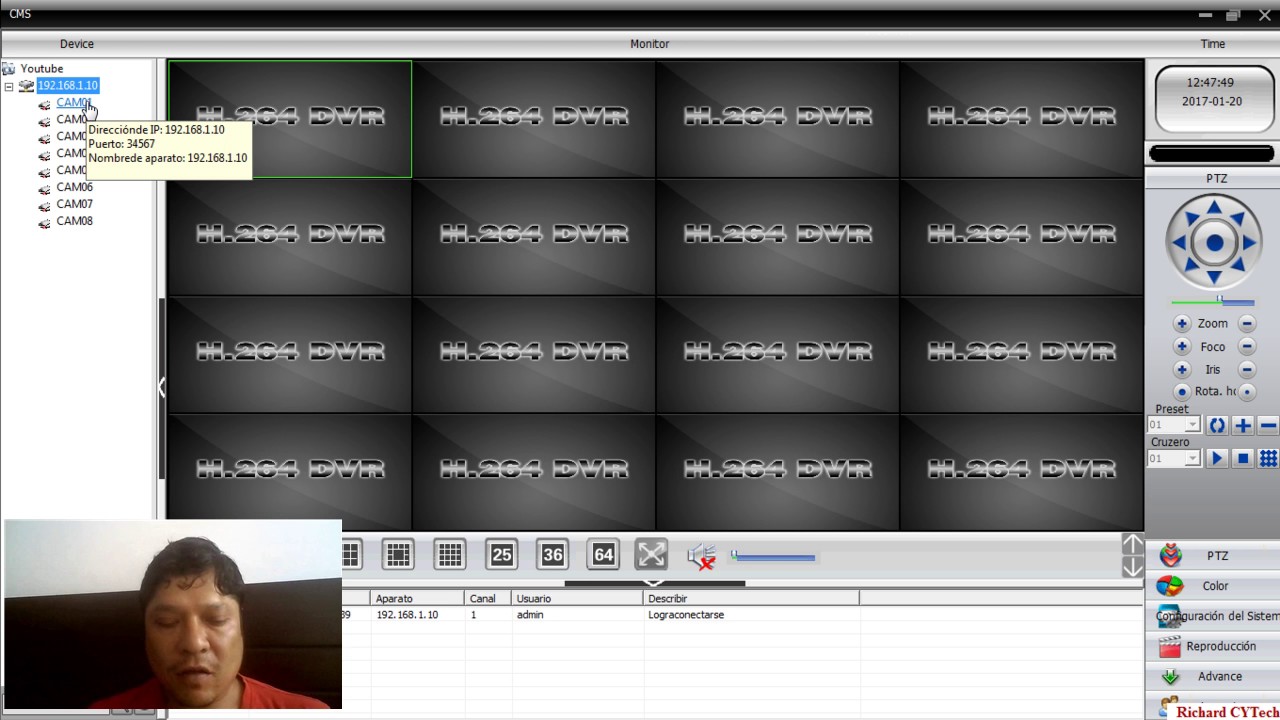Sort the log by Canal column

tap(488, 598)
